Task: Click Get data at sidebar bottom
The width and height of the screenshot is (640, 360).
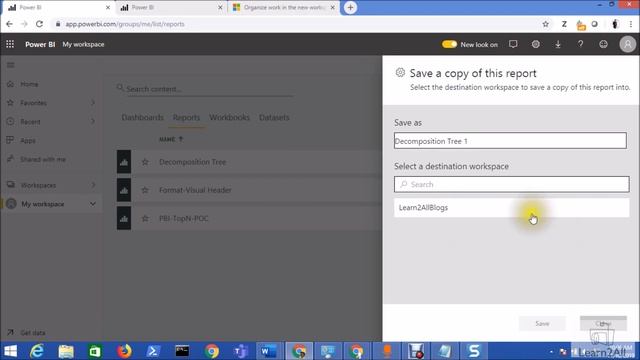Action: (33, 333)
